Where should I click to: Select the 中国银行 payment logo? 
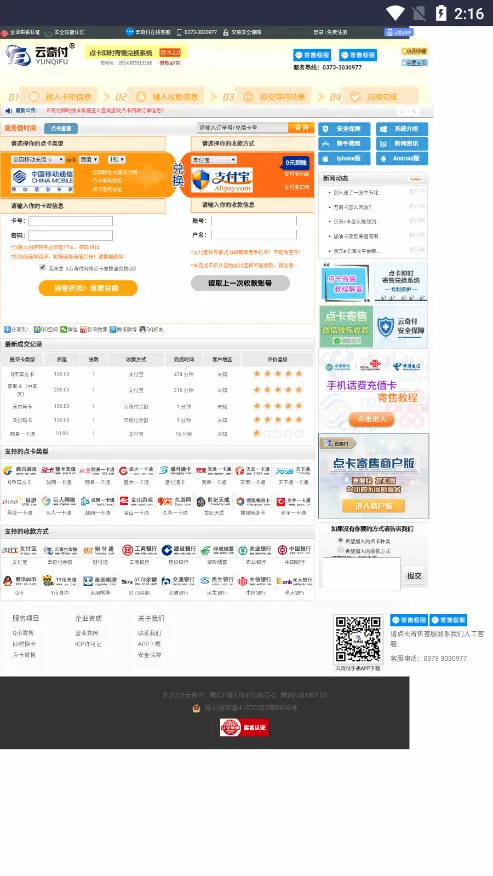(x=294, y=550)
